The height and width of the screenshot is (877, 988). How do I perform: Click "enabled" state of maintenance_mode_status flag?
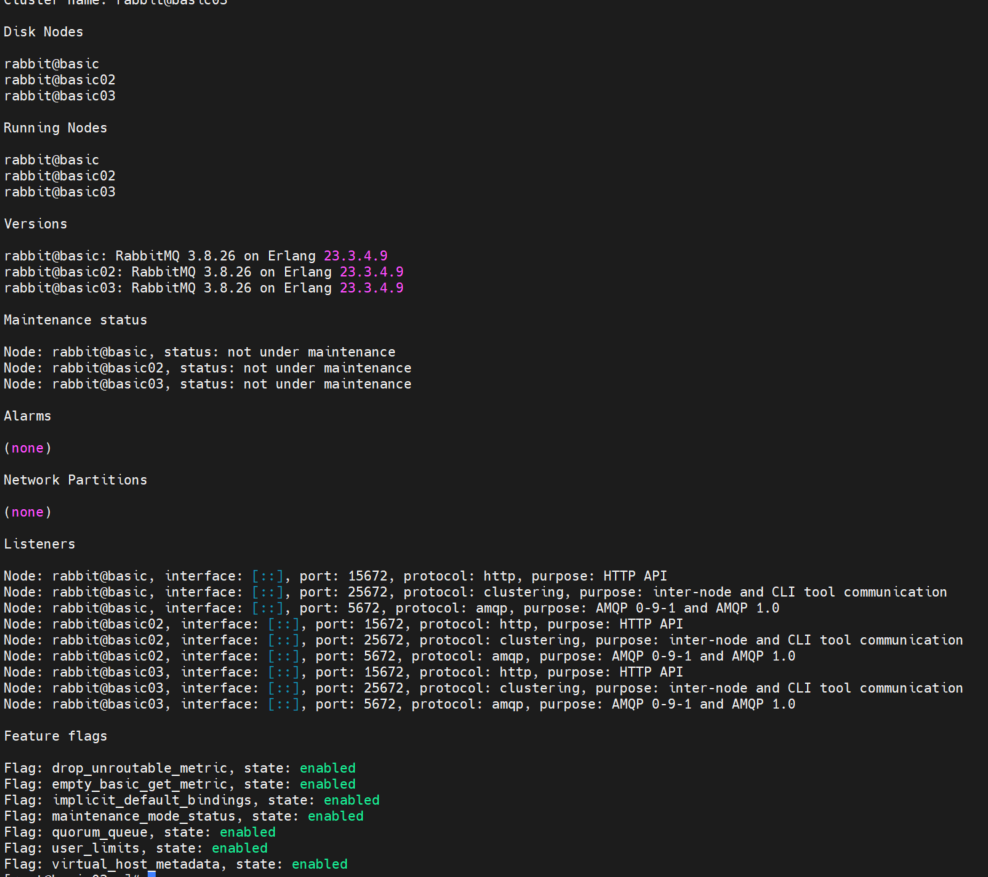tap(335, 817)
